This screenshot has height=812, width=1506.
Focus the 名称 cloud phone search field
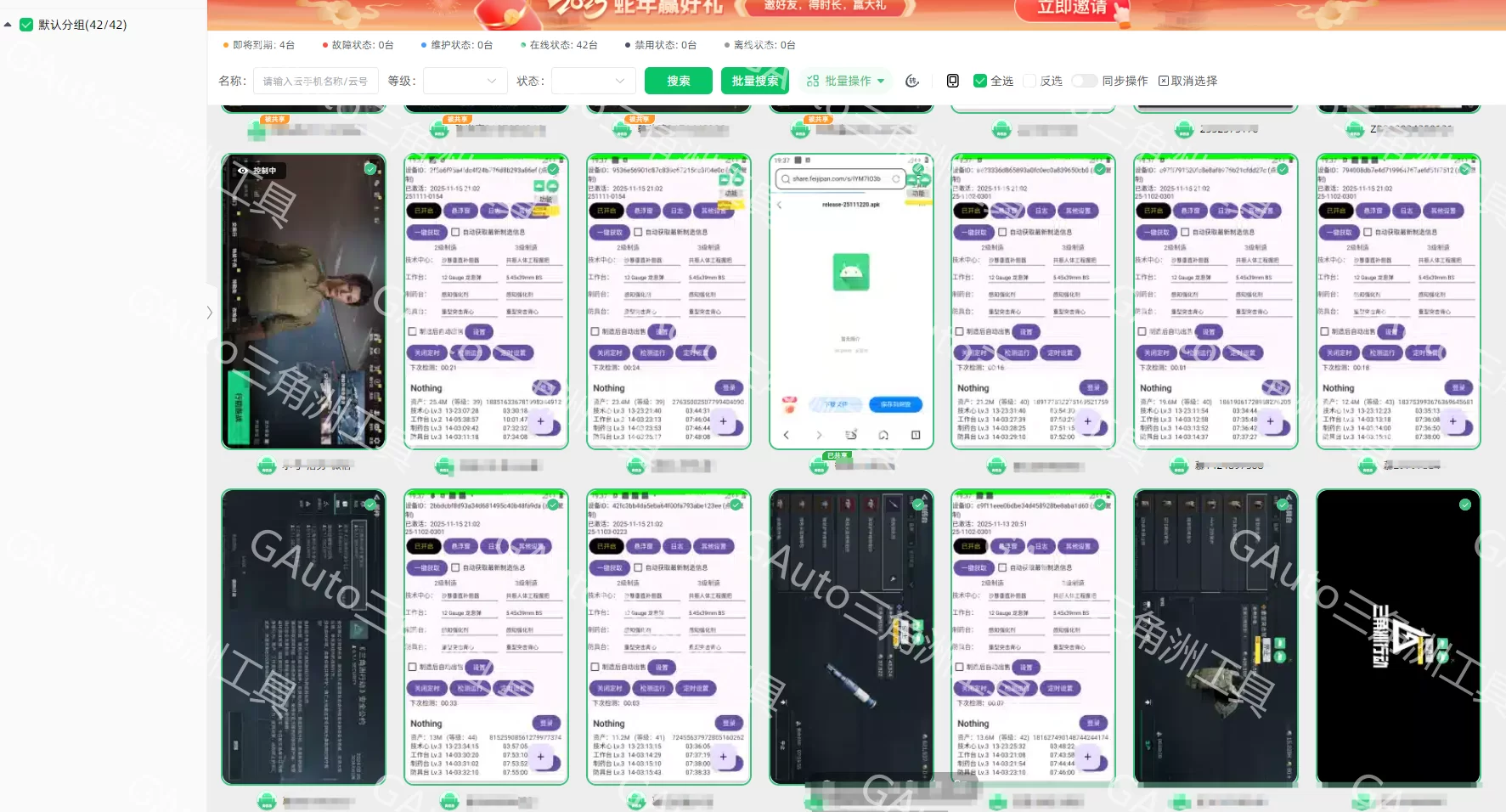tap(316, 81)
